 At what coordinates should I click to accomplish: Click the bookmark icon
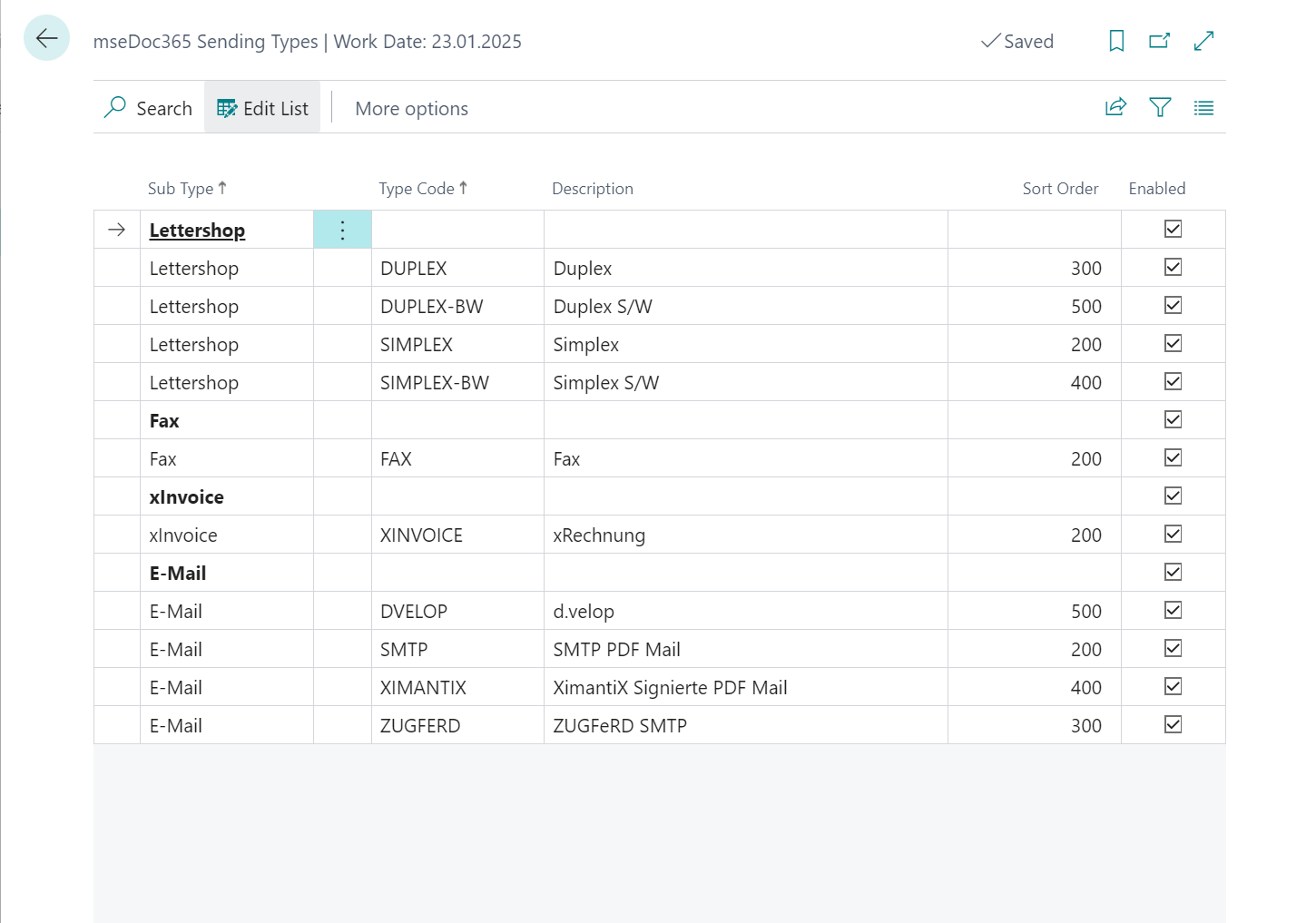point(1116,41)
